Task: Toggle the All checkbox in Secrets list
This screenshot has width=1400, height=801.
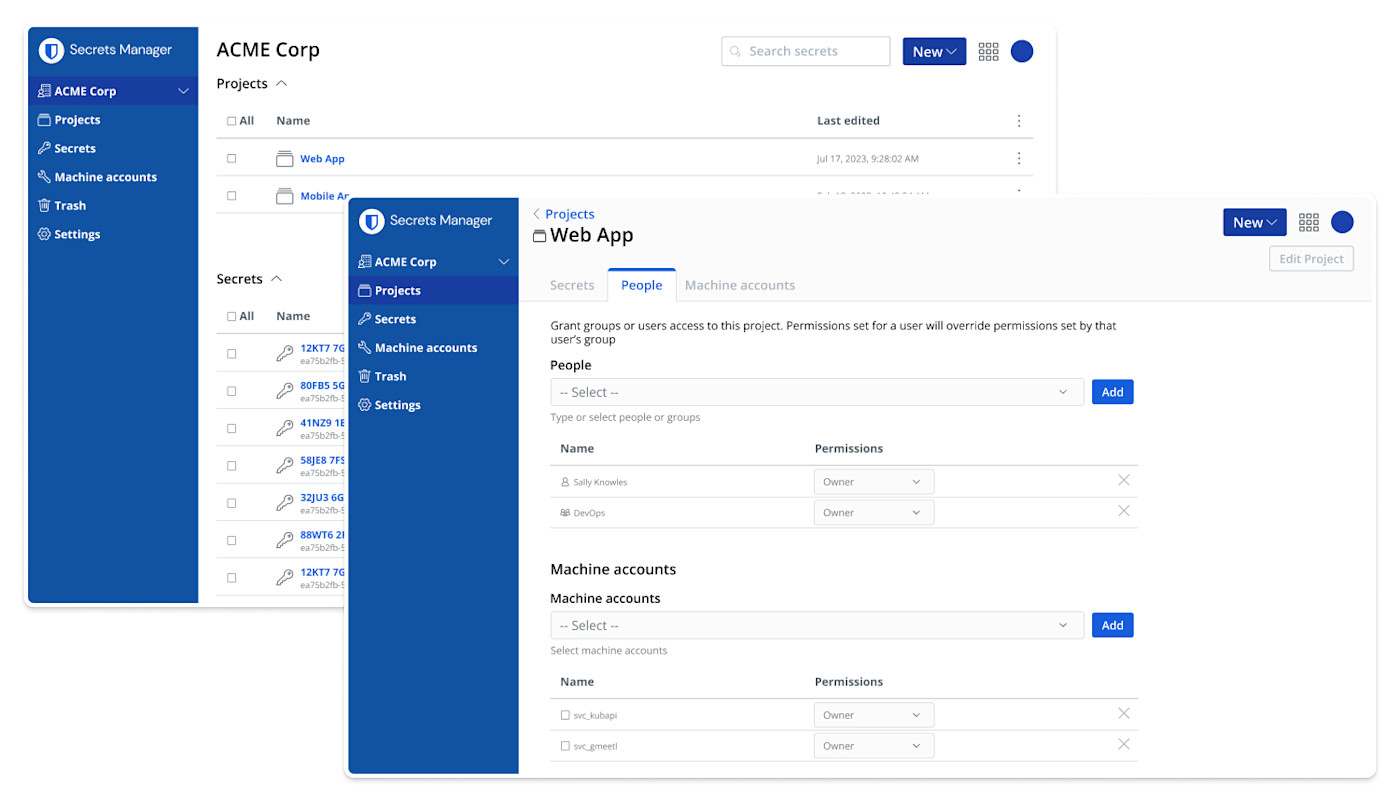Action: tap(232, 317)
